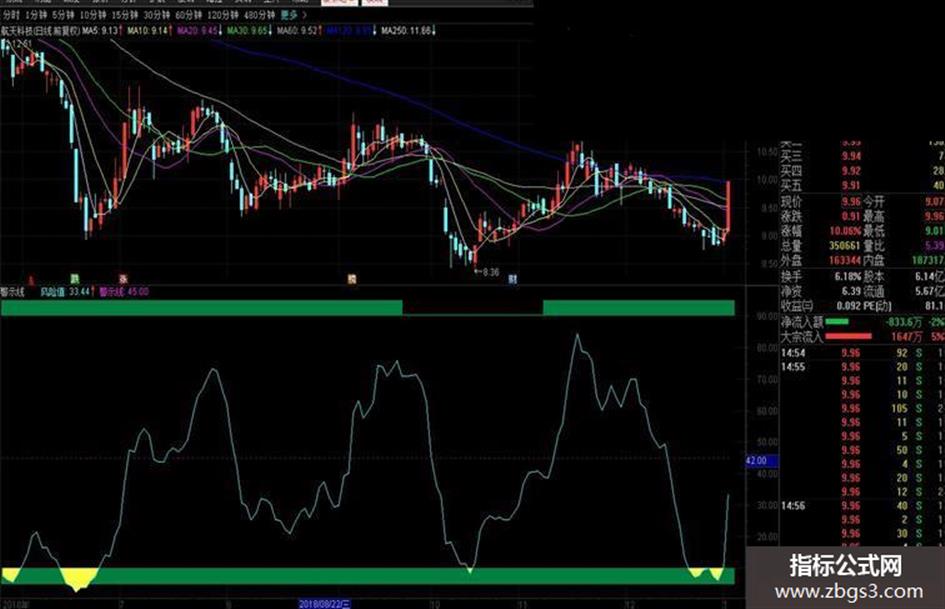Expand the 更多 periods dropdown
Screen dimensions: 945x609
pos(294,14)
